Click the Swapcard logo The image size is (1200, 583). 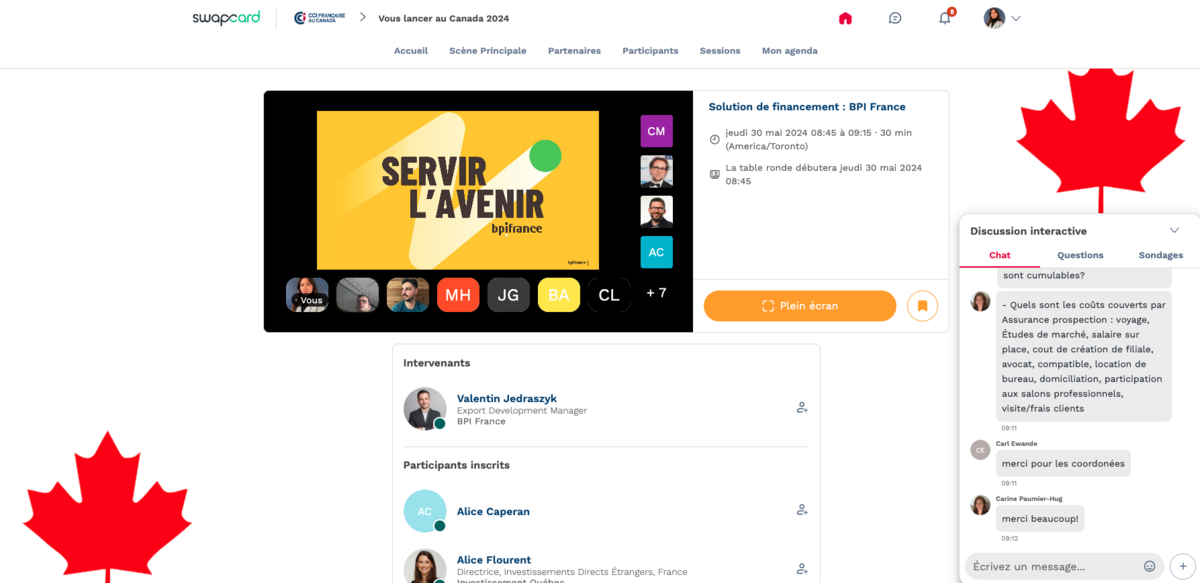click(226, 18)
